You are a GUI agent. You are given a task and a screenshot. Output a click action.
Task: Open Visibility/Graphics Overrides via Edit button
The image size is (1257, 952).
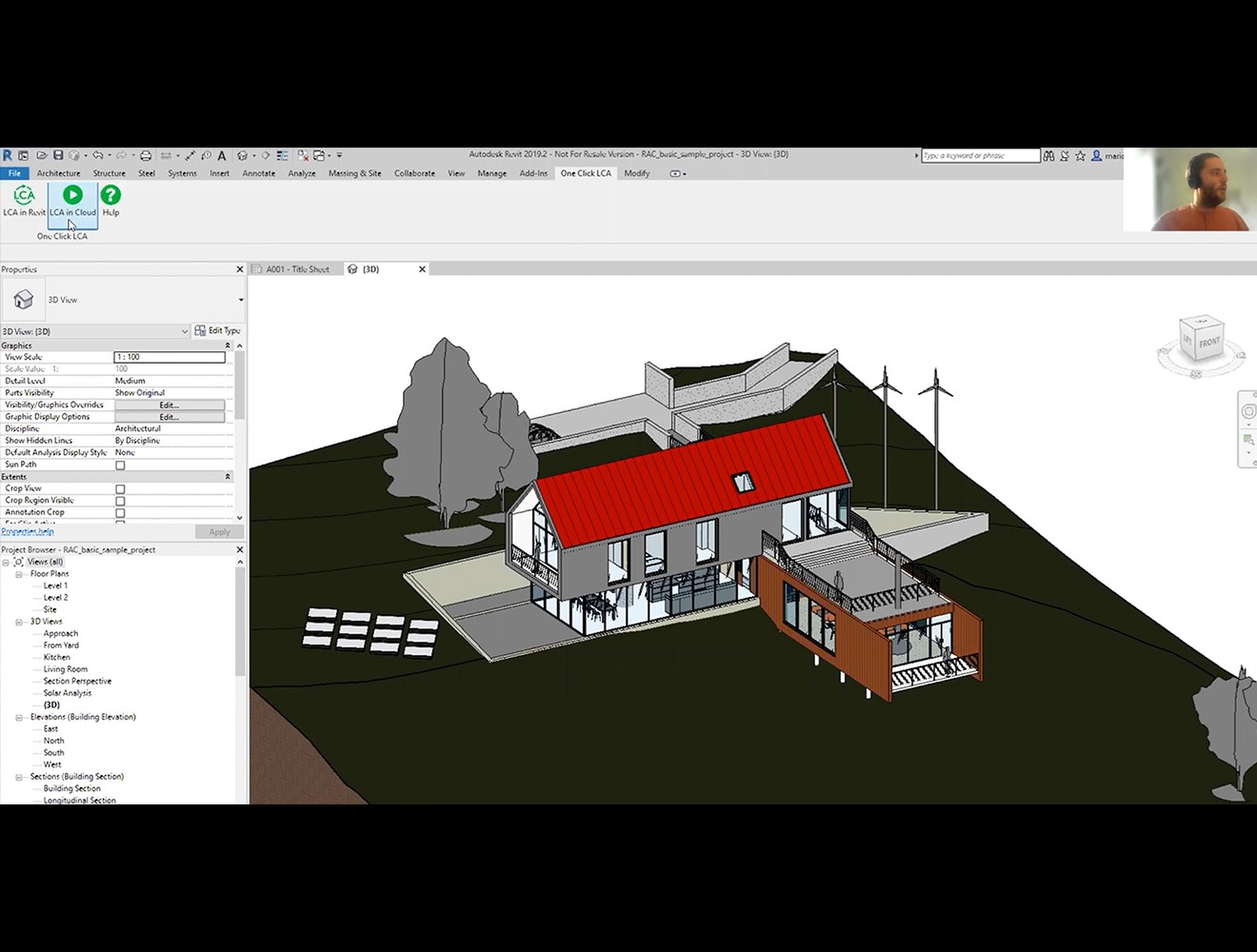tap(168, 404)
